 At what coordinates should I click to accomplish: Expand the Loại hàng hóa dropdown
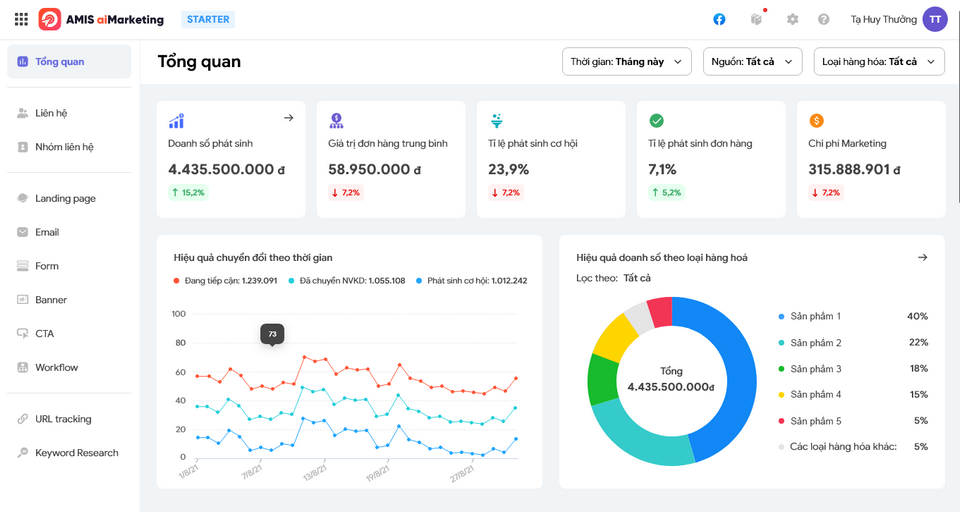coord(878,62)
